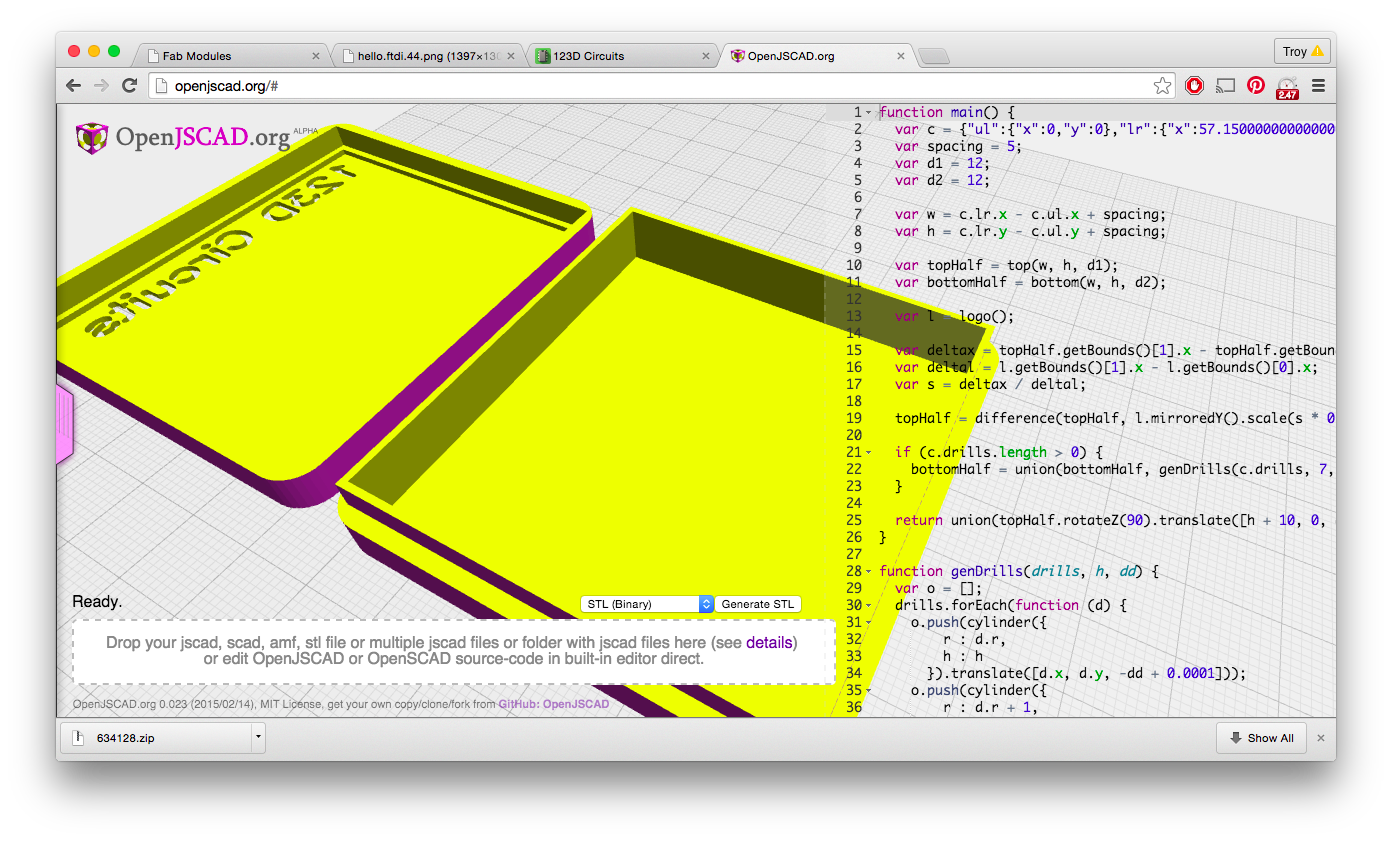Viewport: 1392px width, 841px height.
Task: Open the GitHub: OpenJSCAD link
Action: [x=554, y=704]
